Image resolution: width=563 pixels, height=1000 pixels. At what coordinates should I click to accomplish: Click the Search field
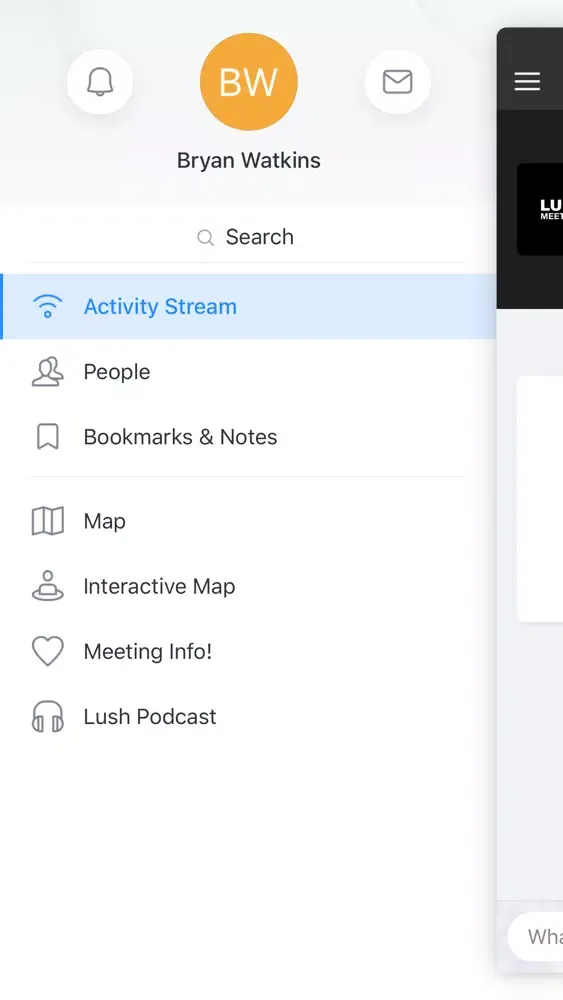245,237
